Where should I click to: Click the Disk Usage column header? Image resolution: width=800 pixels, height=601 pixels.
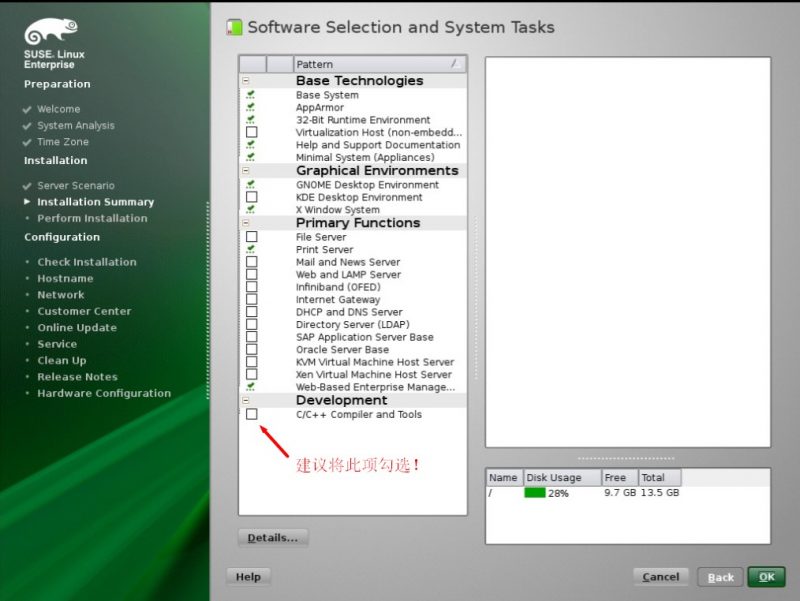click(x=561, y=478)
